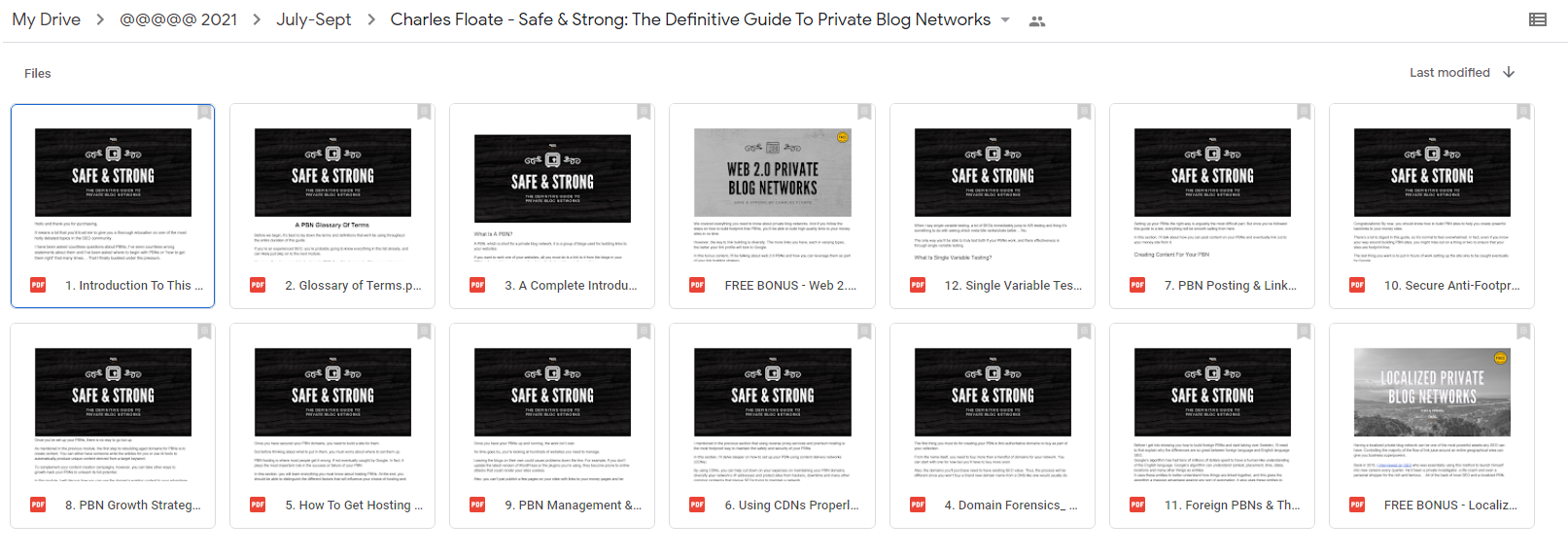Open 6. Using CDNs Properly preview thumbnail

(x=773, y=413)
